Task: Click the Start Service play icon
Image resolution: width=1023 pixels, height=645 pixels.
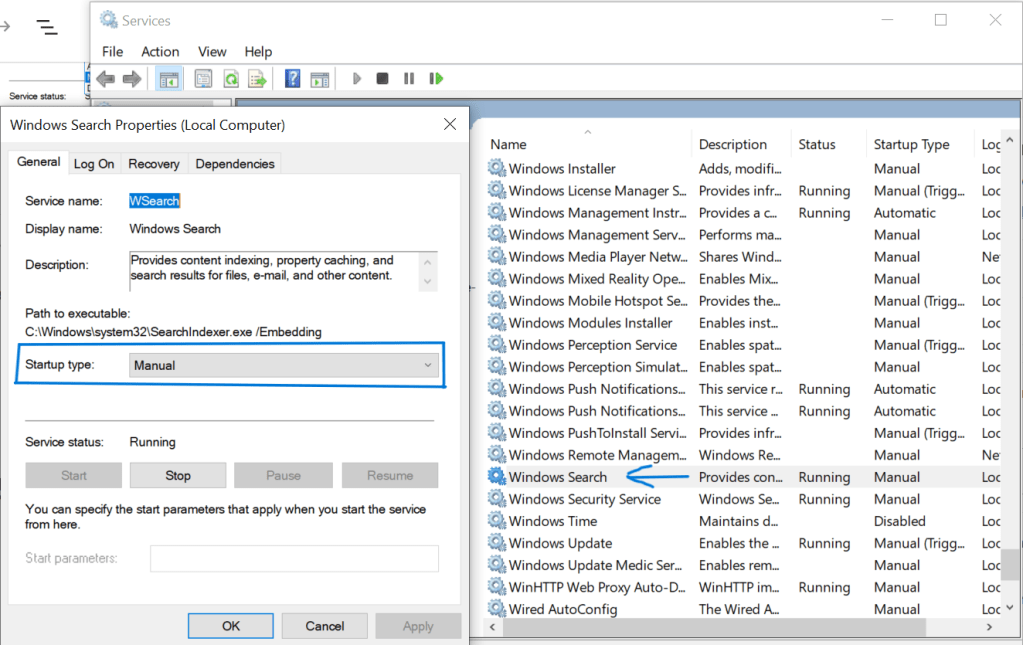Action: (x=357, y=79)
